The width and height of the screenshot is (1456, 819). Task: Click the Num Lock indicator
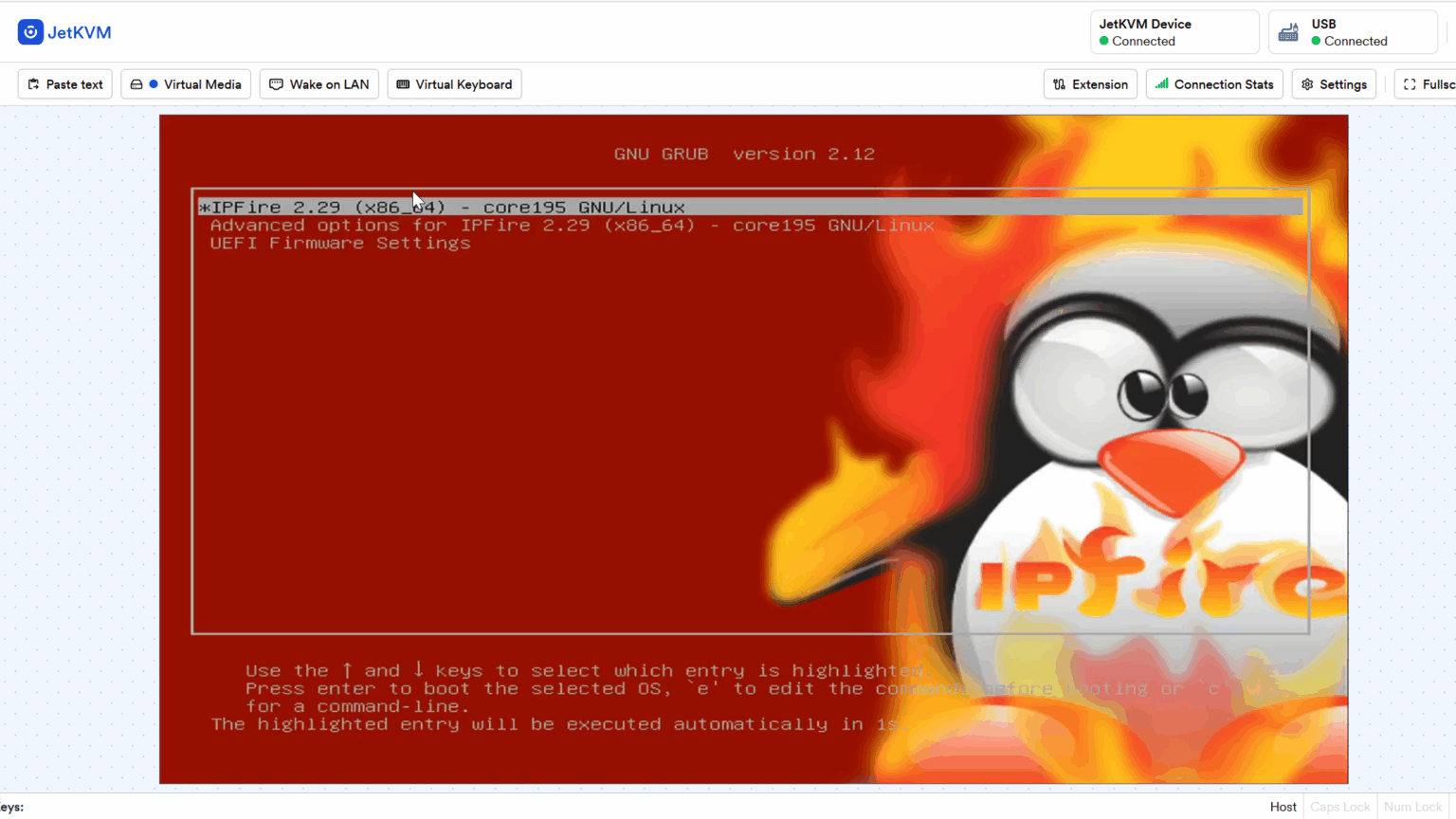coord(1412,807)
